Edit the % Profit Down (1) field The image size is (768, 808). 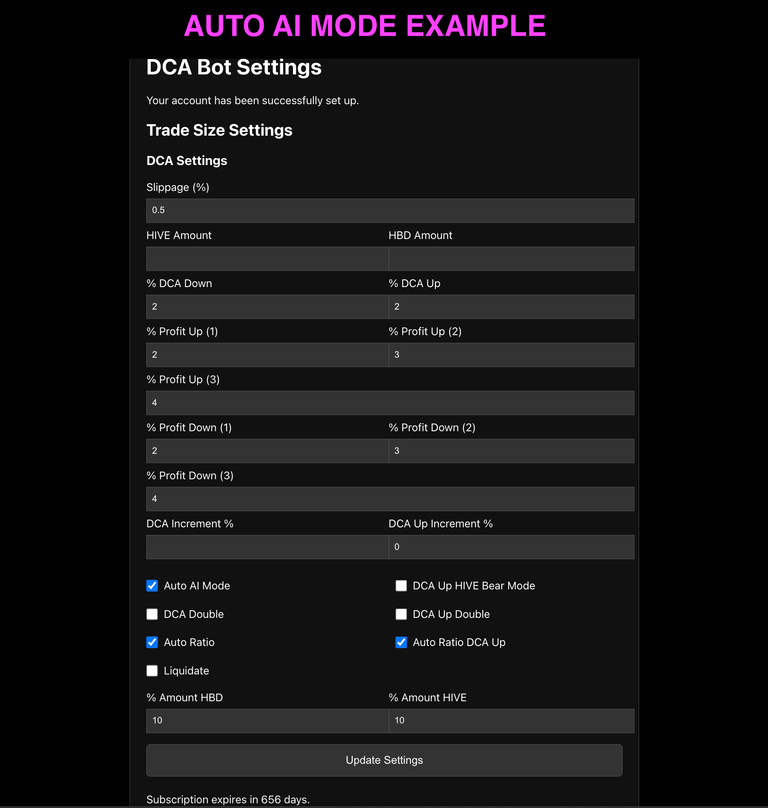click(x=267, y=451)
